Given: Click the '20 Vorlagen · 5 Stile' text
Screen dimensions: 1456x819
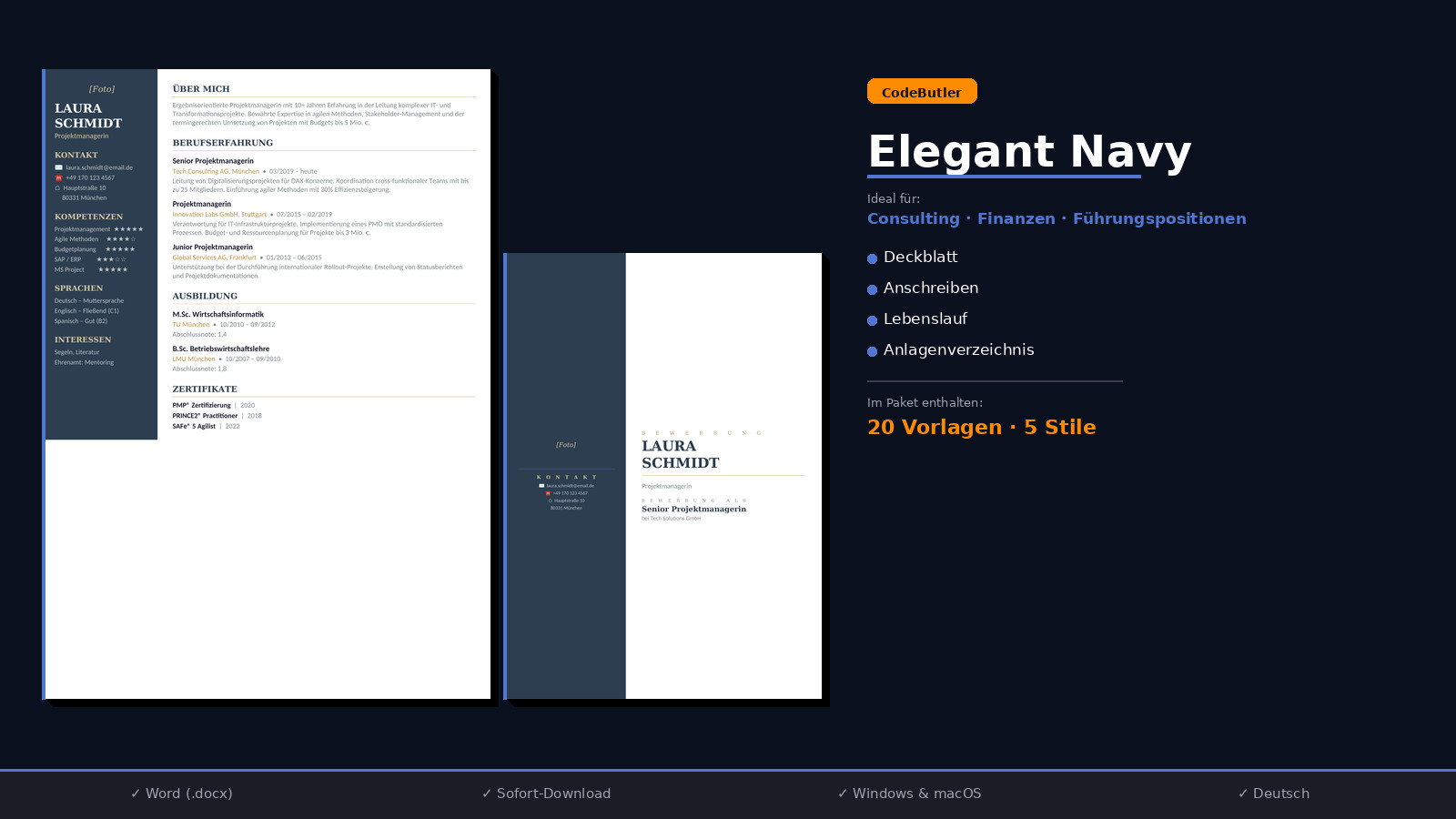Looking at the screenshot, I should pyautogui.click(x=981, y=427).
